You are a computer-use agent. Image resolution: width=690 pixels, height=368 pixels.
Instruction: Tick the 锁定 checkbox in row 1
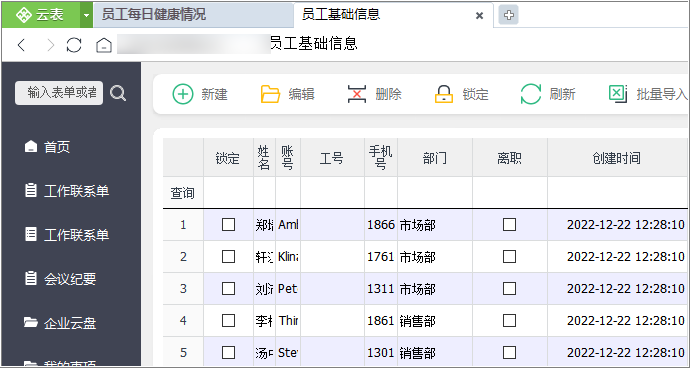click(228, 224)
